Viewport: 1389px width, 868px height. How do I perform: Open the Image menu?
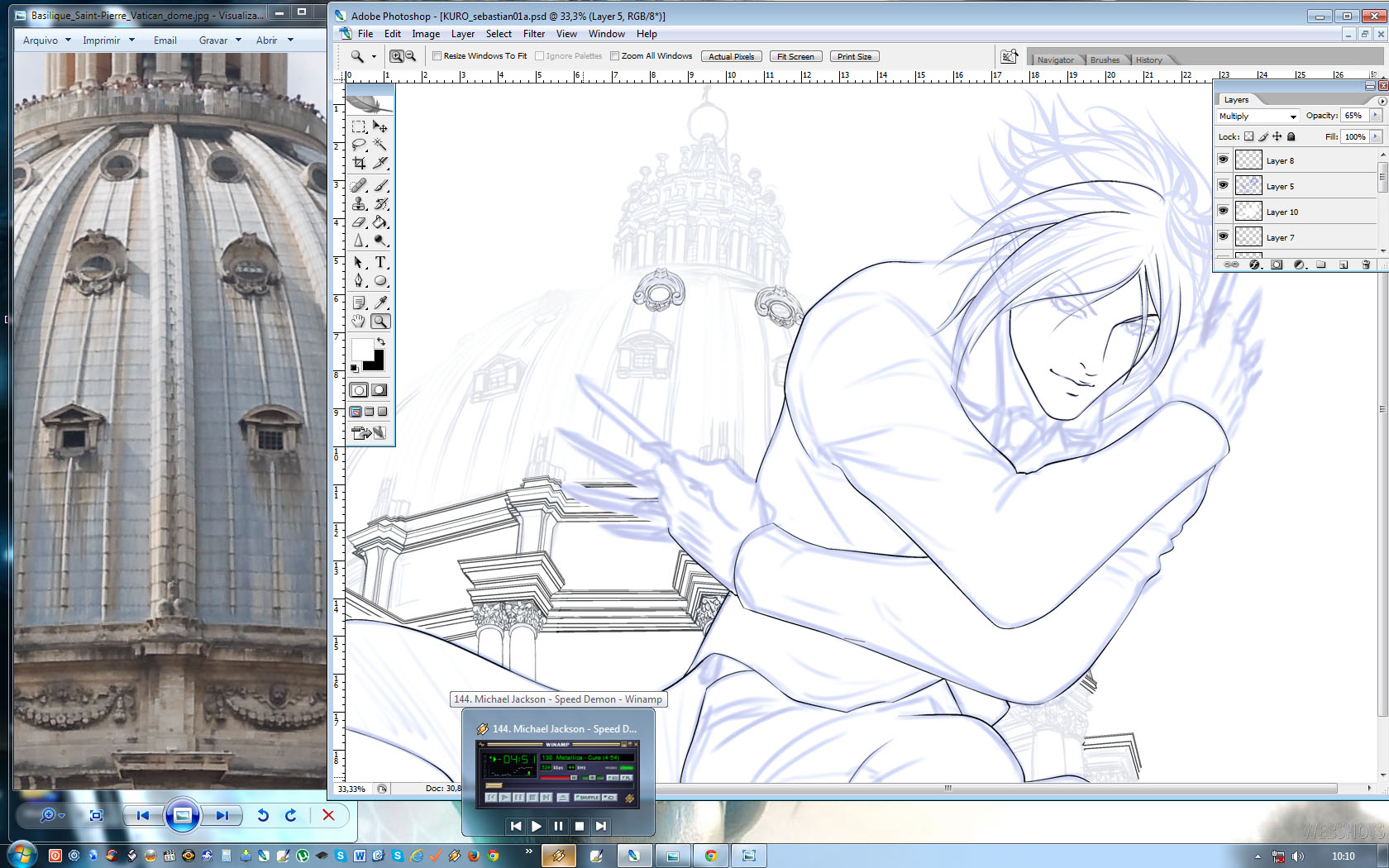click(426, 34)
